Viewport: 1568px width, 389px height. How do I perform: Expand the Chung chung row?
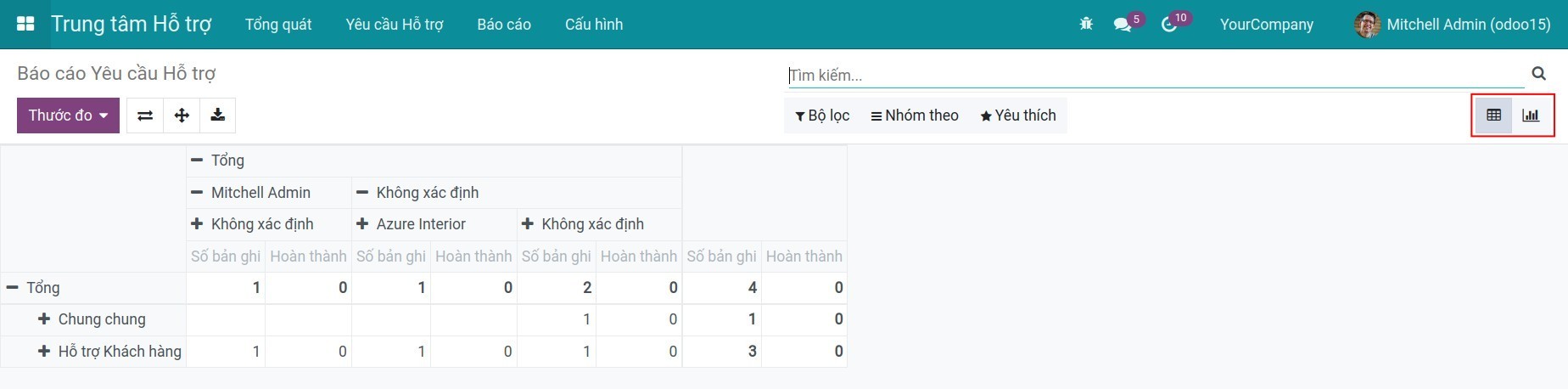click(x=92, y=319)
